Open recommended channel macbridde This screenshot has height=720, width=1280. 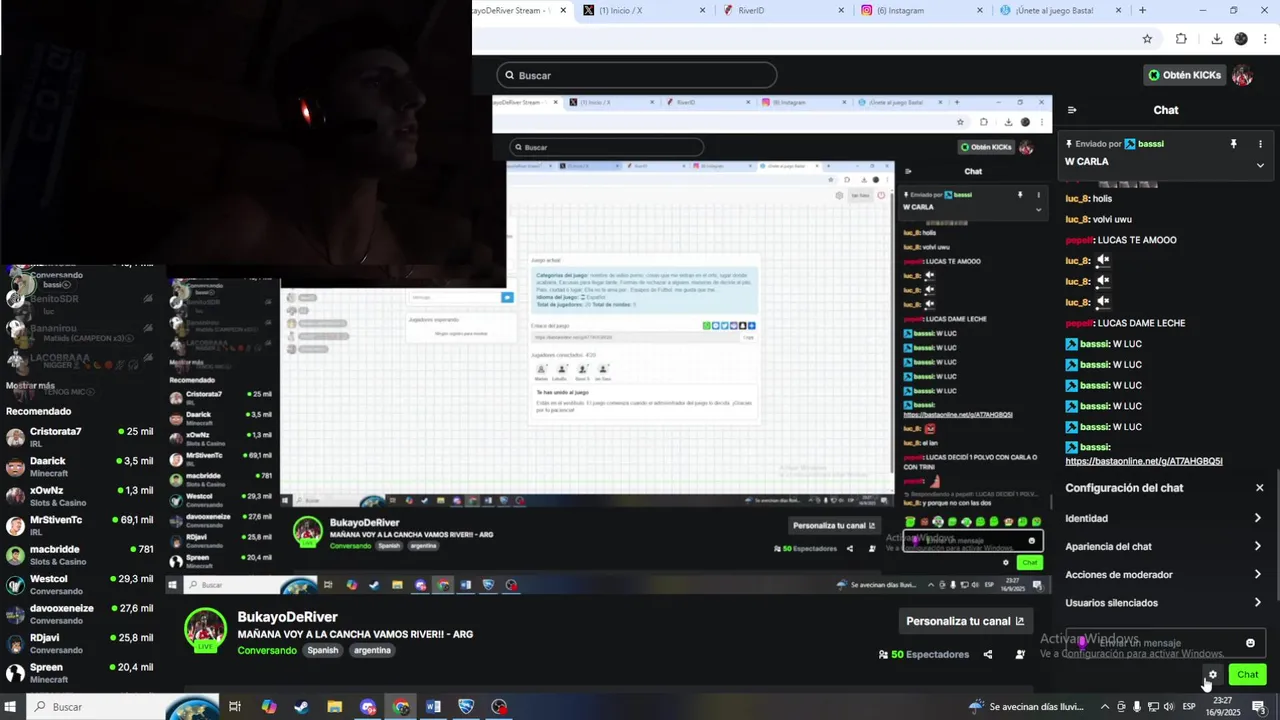(80, 555)
